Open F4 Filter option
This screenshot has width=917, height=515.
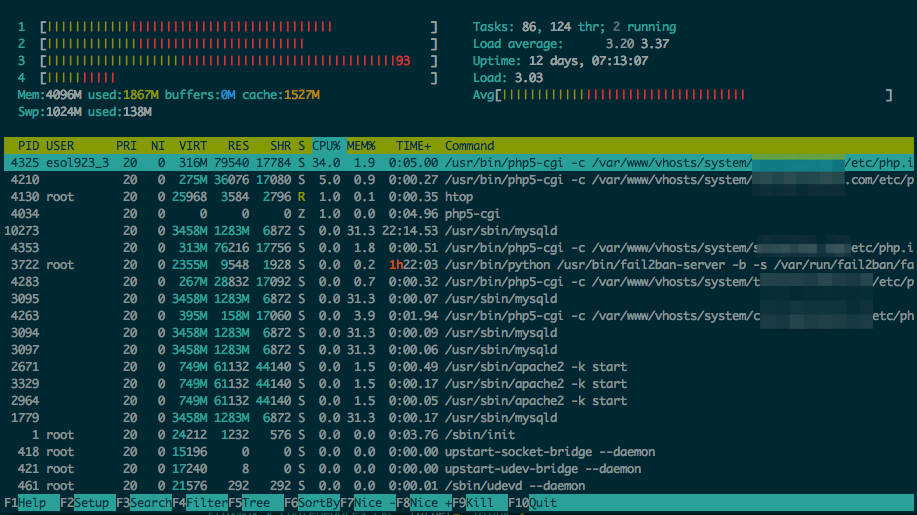click(200, 503)
